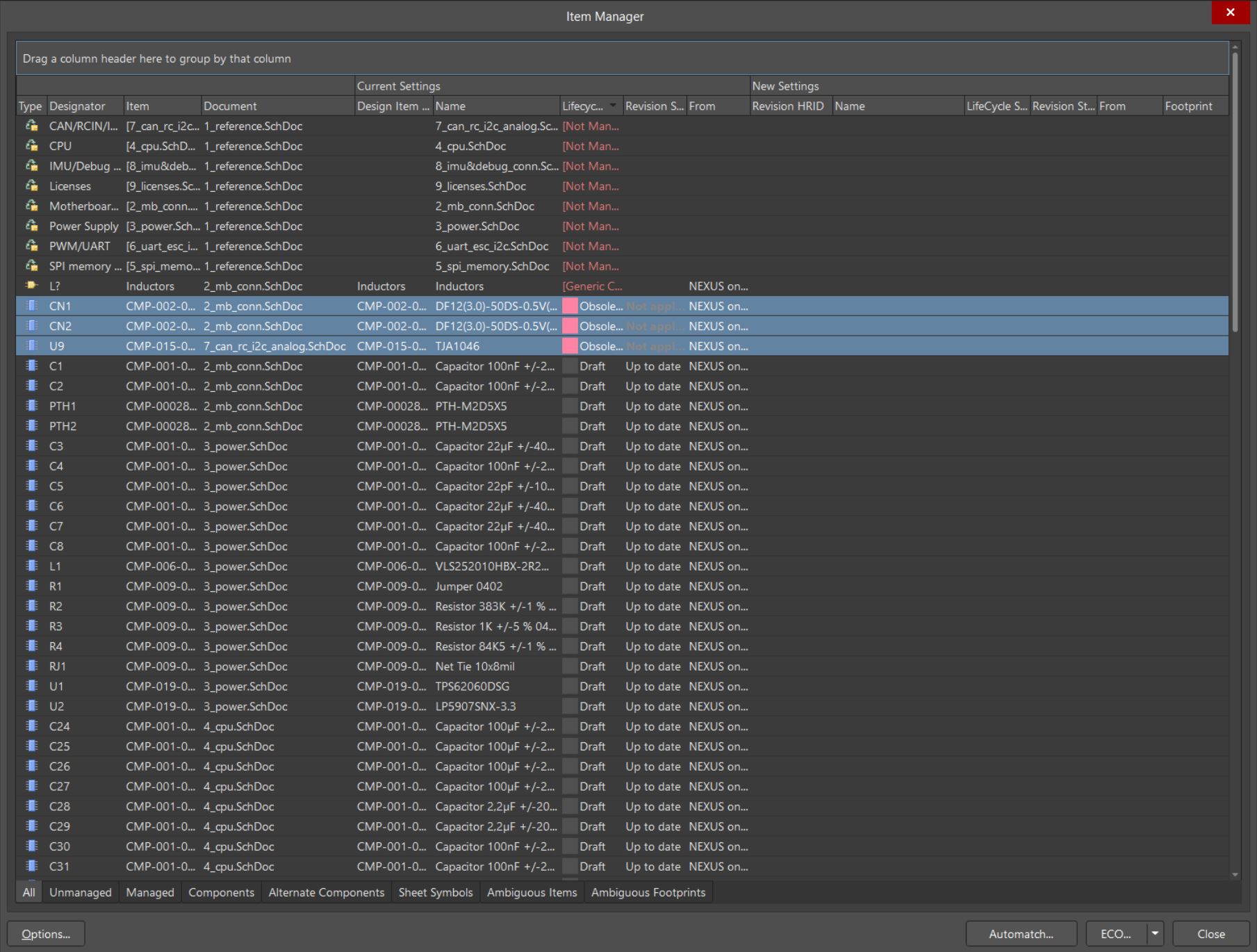This screenshot has width=1257, height=952.
Task: Click the sheet symbol icon for Licenses row
Action: click(31, 186)
